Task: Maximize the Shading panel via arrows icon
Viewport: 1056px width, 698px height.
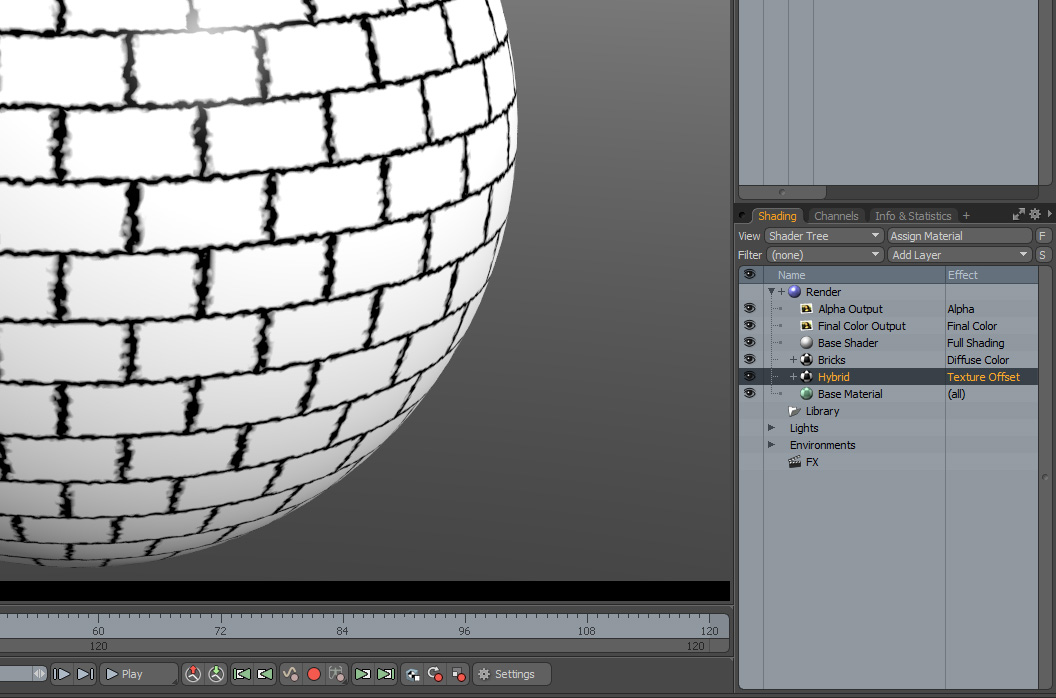Action: click(1018, 214)
